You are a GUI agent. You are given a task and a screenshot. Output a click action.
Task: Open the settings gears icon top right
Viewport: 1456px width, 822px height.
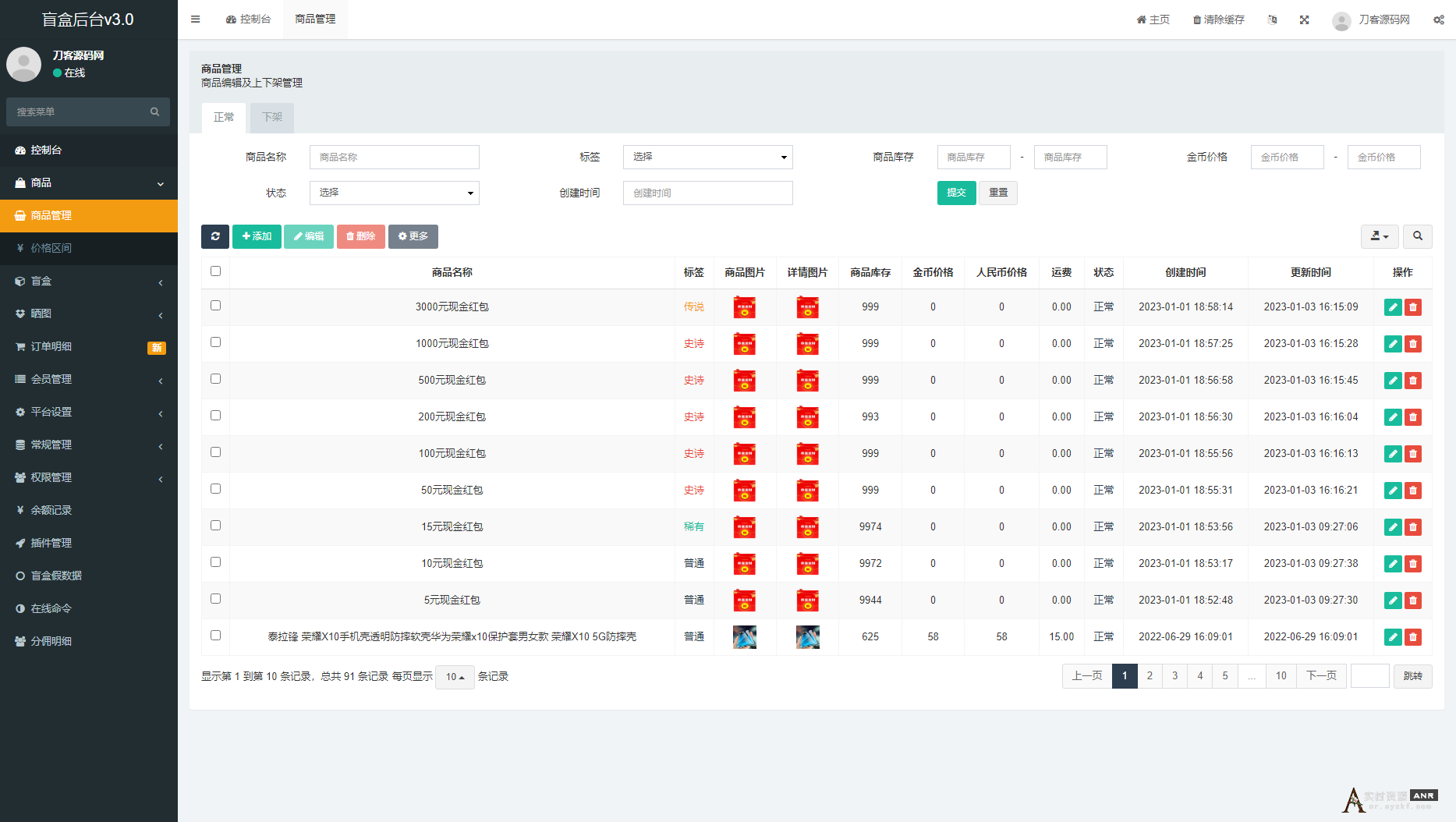[1438, 19]
